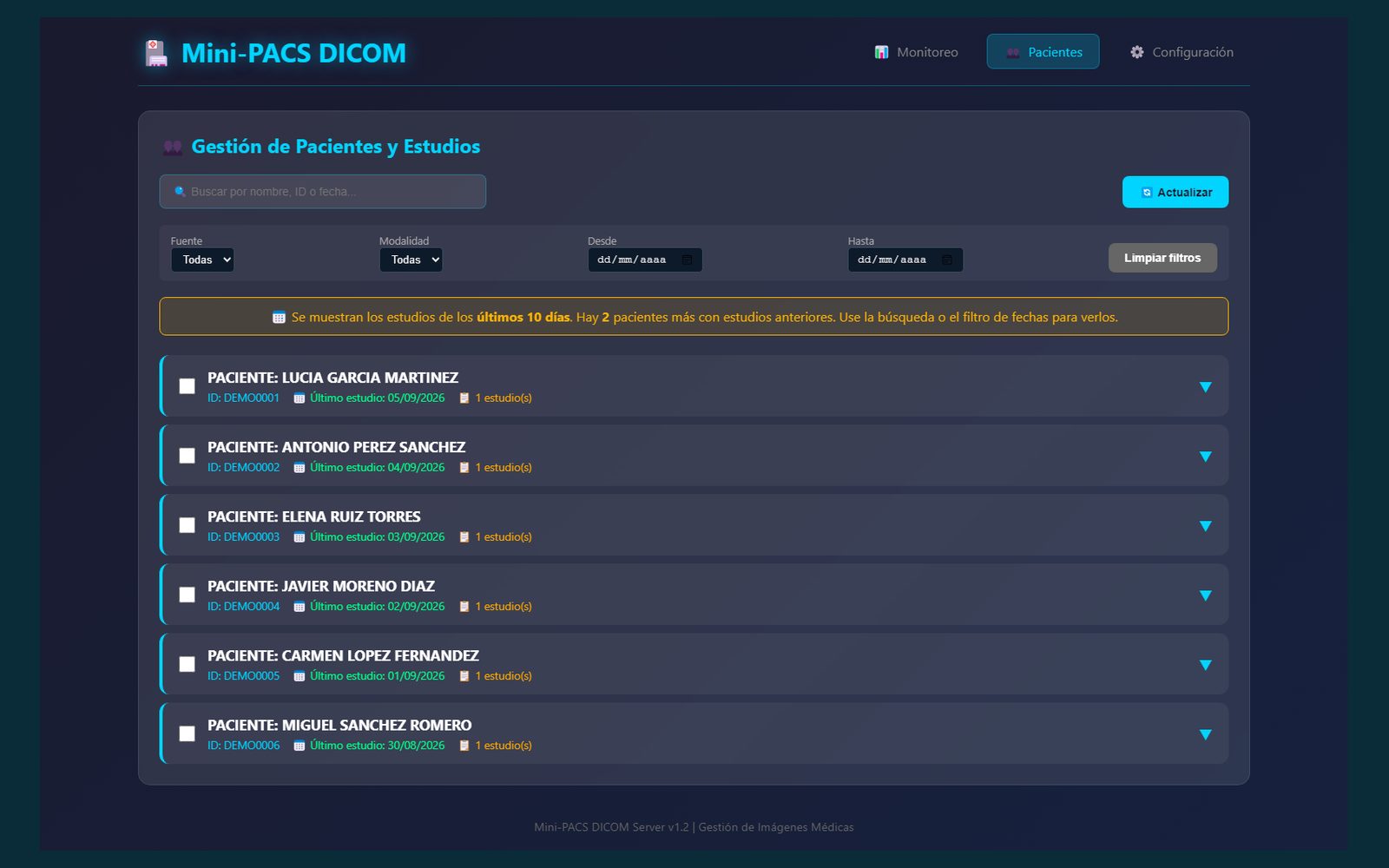
Task: Expand Lucia Garcia Martinez studies arrow
Action: [1205, 387]
